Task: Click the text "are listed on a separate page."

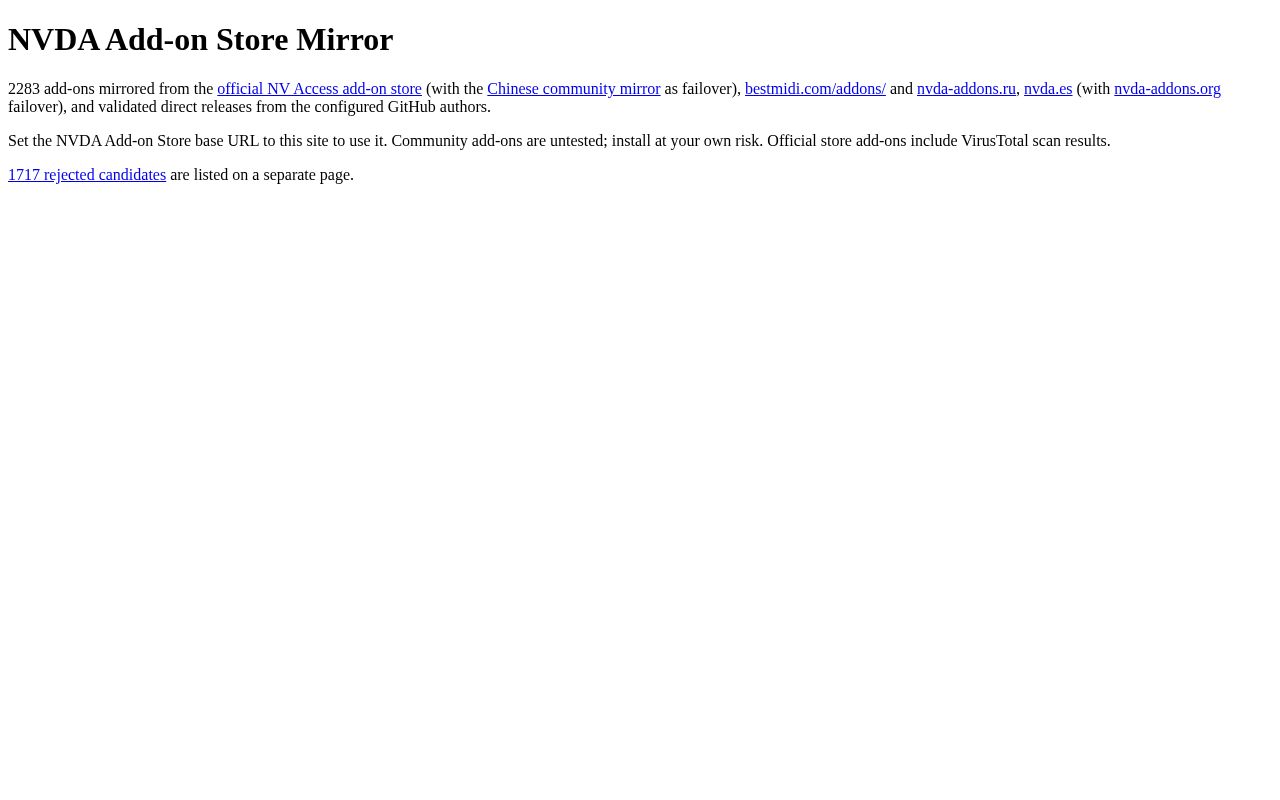Action: click(261, 175)
